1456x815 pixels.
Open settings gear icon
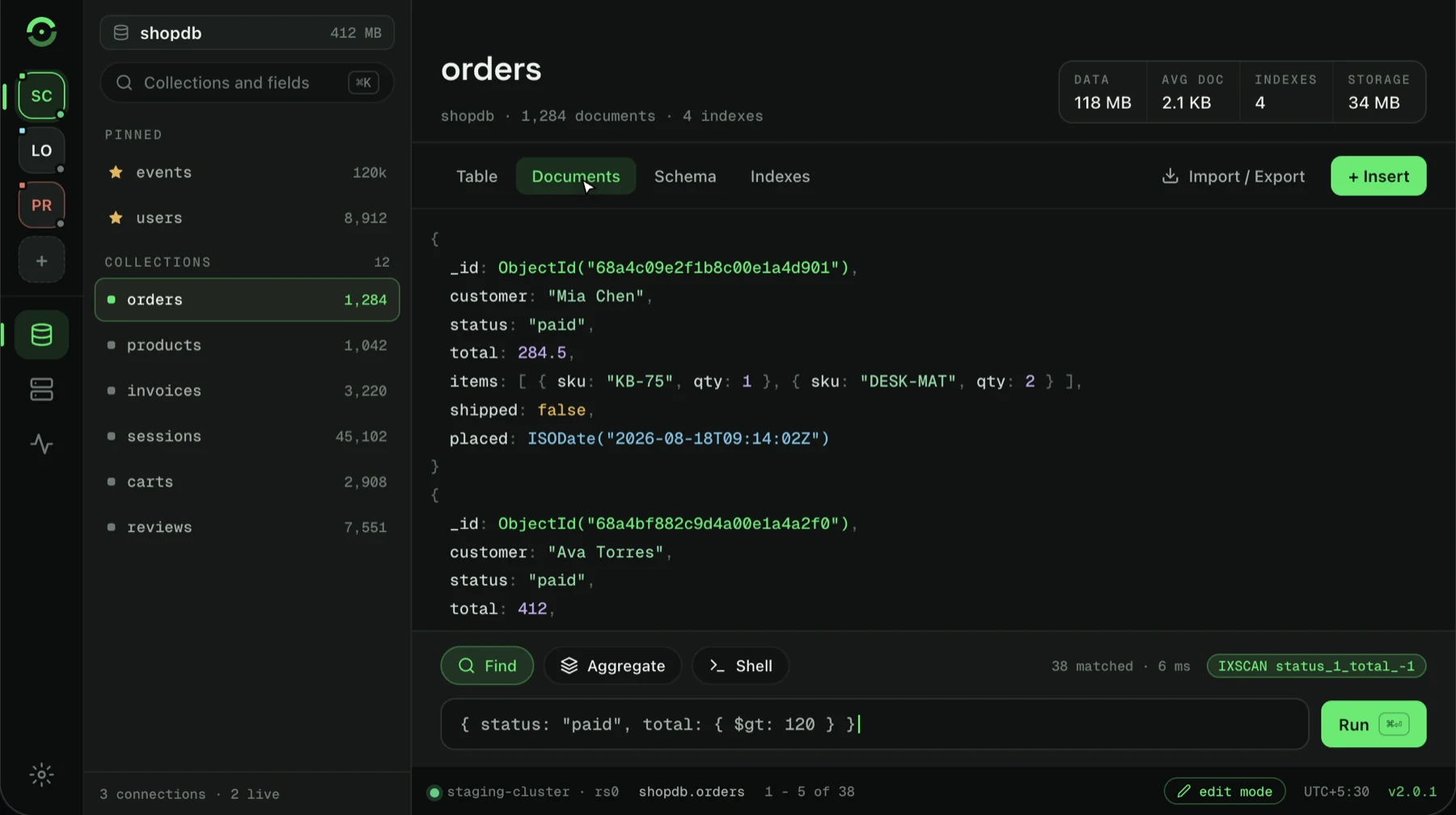pos(41,775)
